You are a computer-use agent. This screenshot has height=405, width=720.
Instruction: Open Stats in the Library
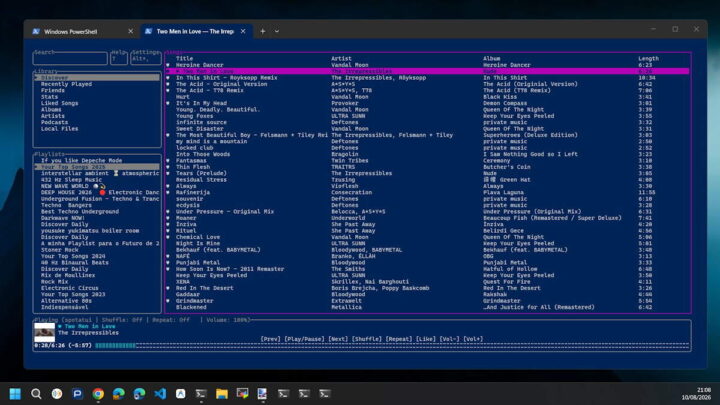pos(49,97)
